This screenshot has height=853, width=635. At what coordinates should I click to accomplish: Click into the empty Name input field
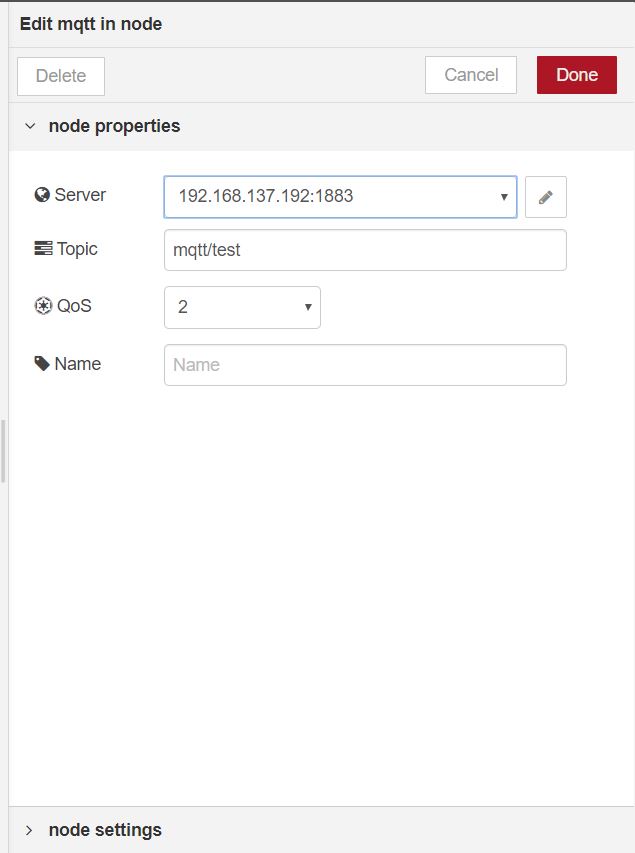(365, 365)
